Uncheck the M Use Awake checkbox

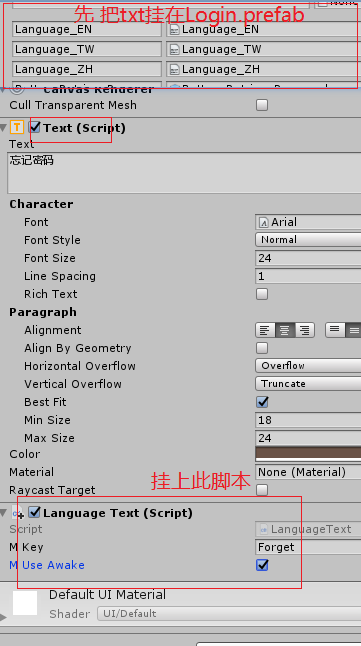point(262,565)
